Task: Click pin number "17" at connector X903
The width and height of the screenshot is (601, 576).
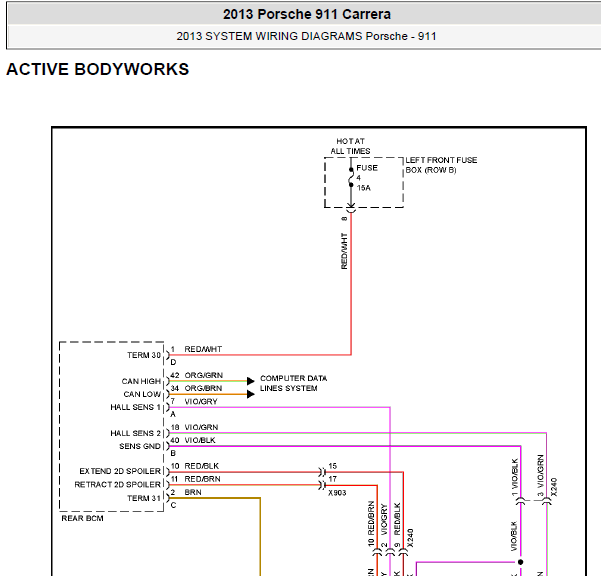Action: click(x=332, y=479)
